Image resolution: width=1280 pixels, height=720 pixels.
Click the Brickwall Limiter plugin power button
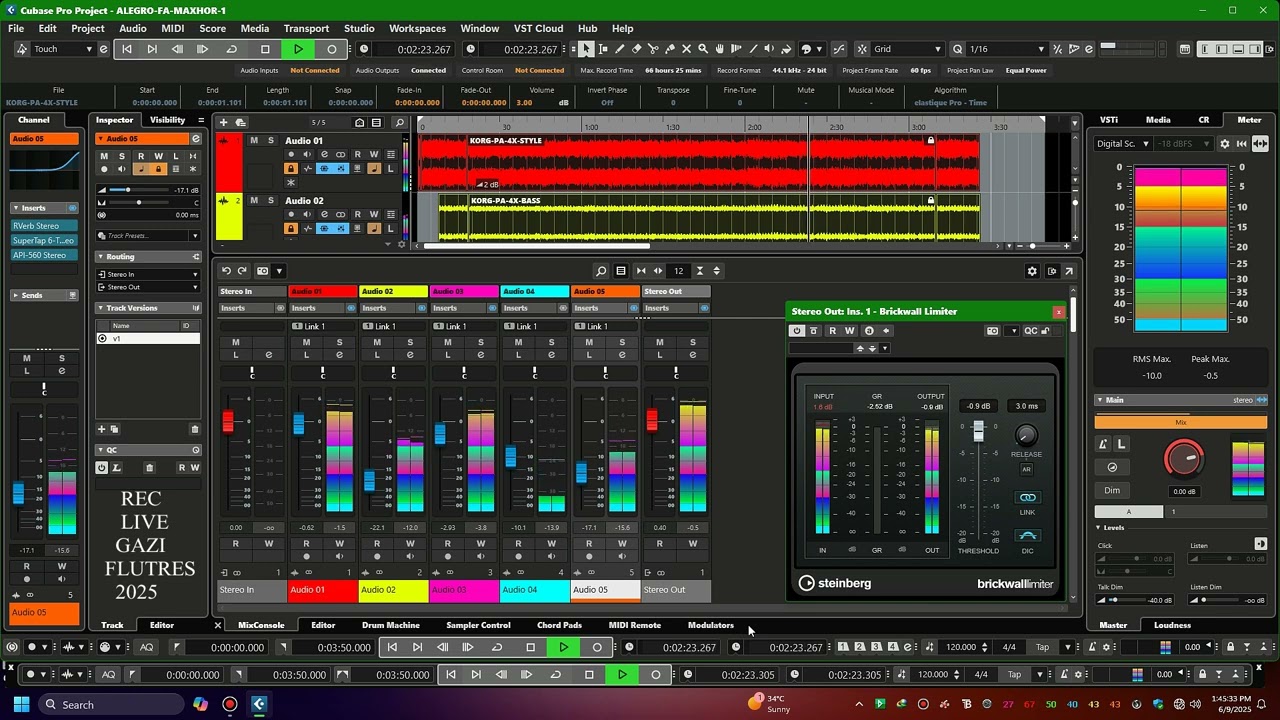(x=797, y=331)
